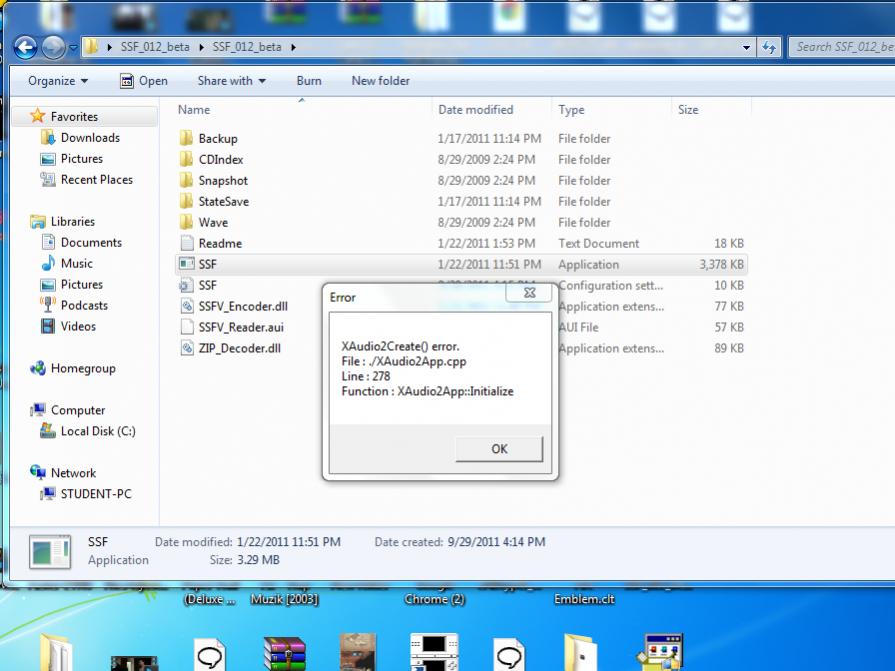Open Music library
Viewport: 895px width, 671px height.
[x=76, y=264]
